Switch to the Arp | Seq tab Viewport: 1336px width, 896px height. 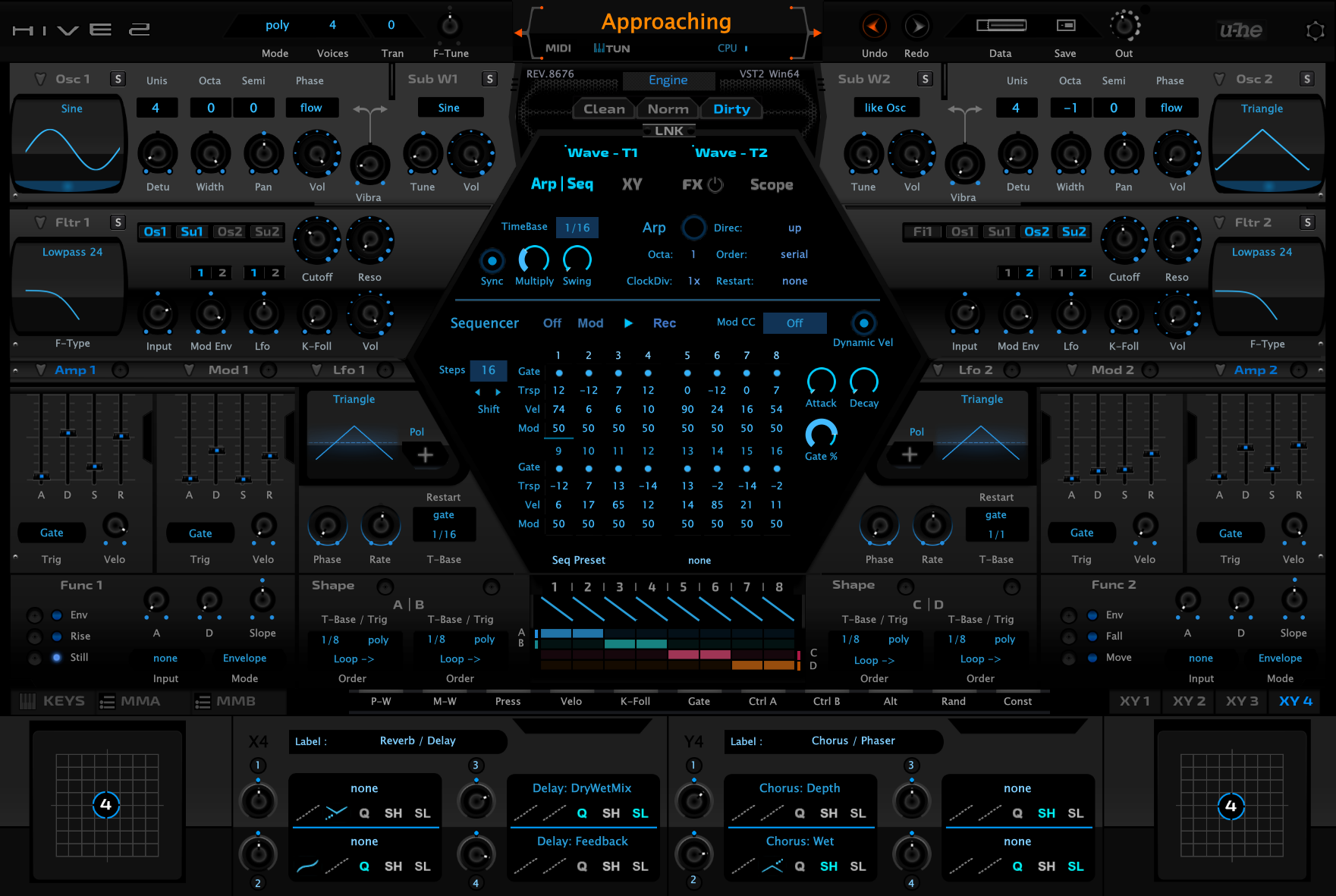tap(562, 184)
